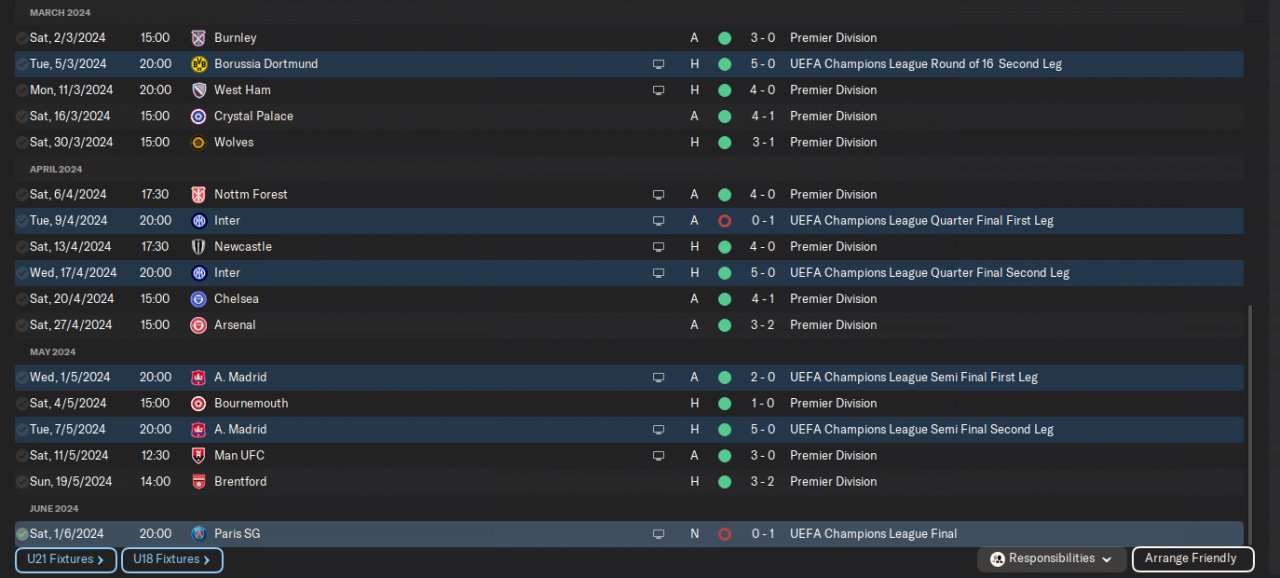Click the red loss indicator for Paris SG
This screenshot has width=1280, height=578.
[x=724, y=534]
